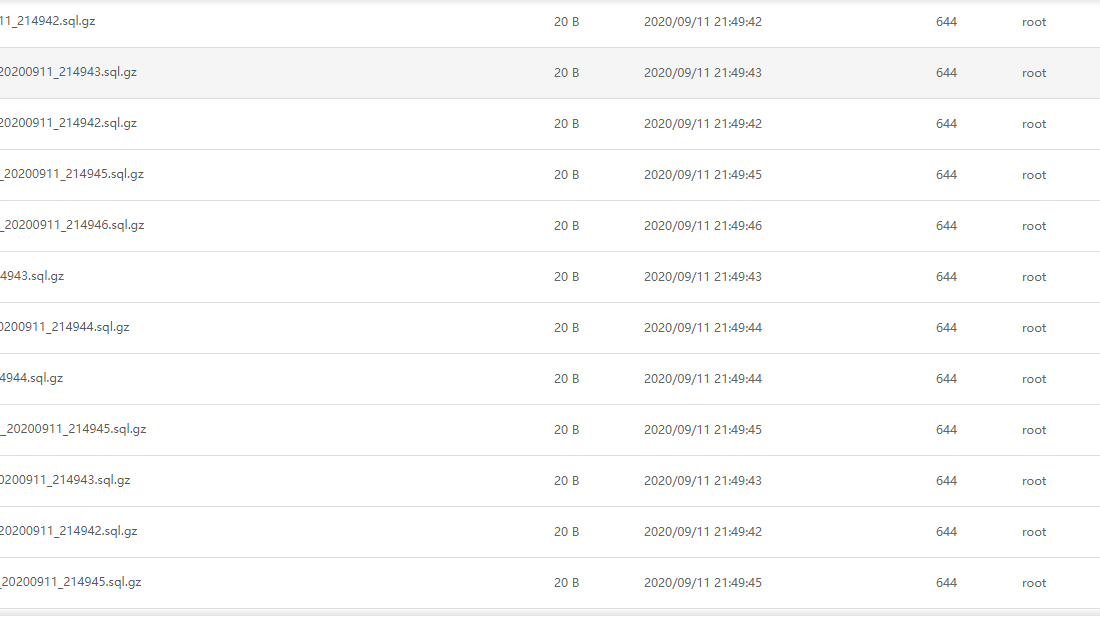Image resolution: width=1100 pixels, height=620 pixels.
Task: Click the 20 B size of 4944.sql.gz
Action: (566, 379)
